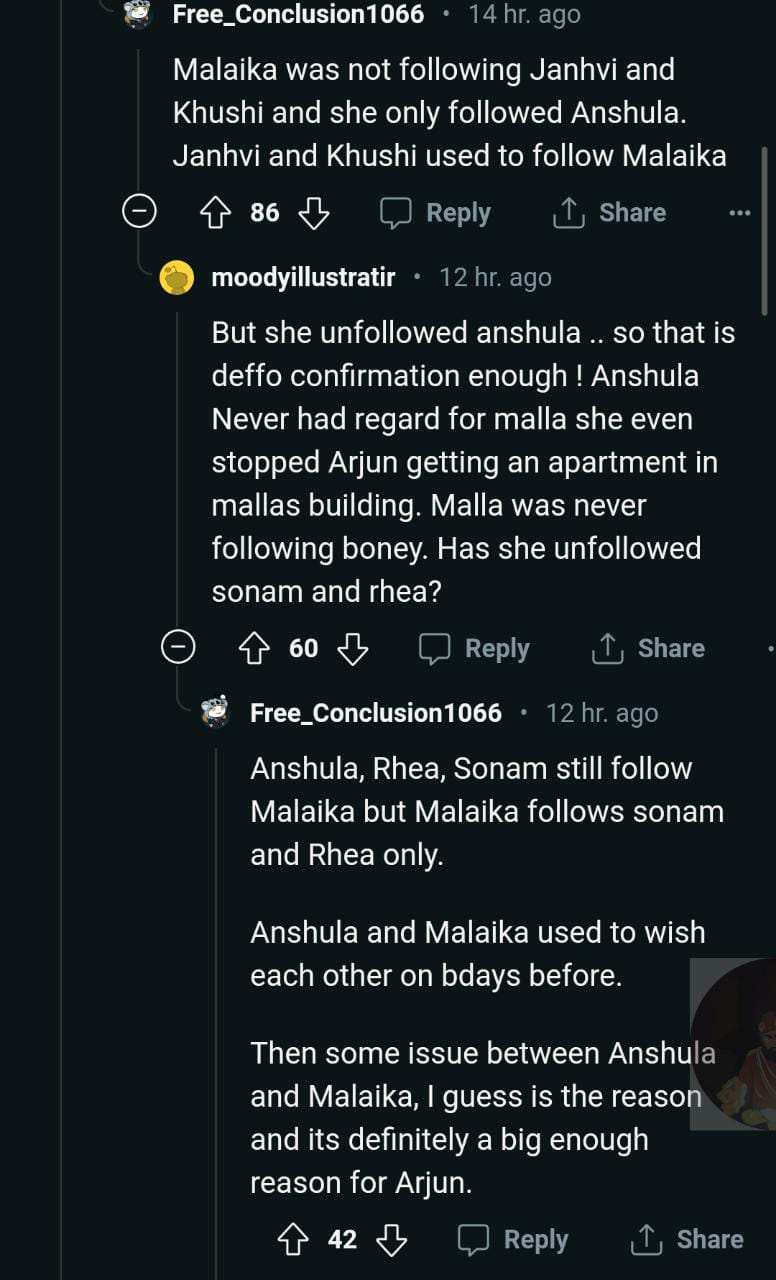Upvote the comment with 86 points
The height and width of the screenshot is (1280, 776).
(x=216, y=212)
